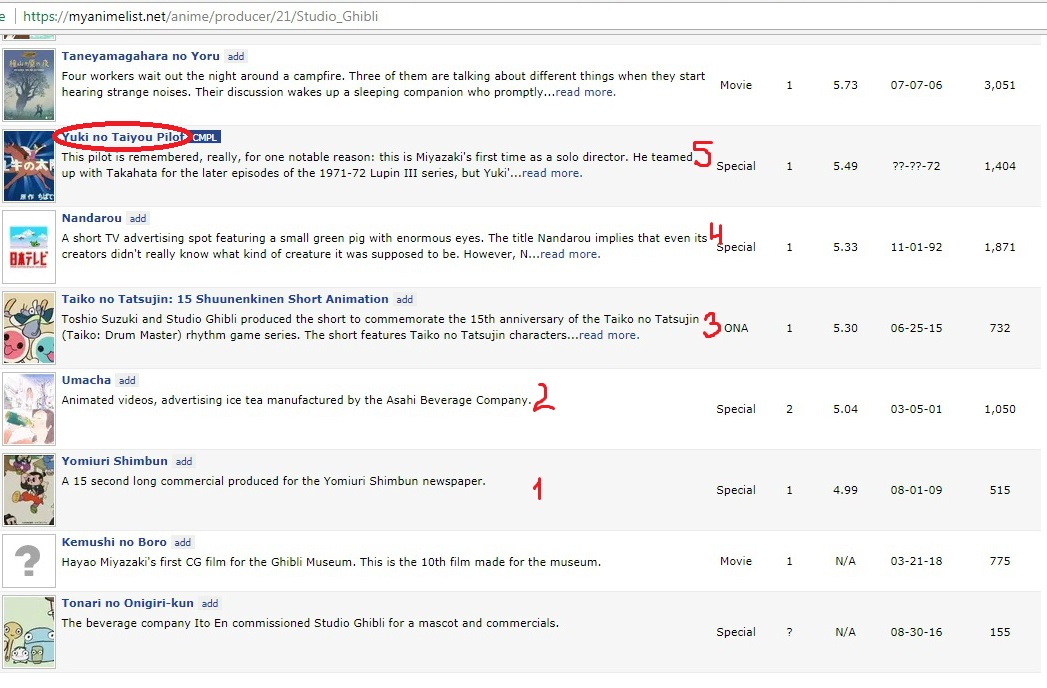Click the CMPL status badge
Viewport: 1047px width, 688px height.
click(x=205, y=138)
